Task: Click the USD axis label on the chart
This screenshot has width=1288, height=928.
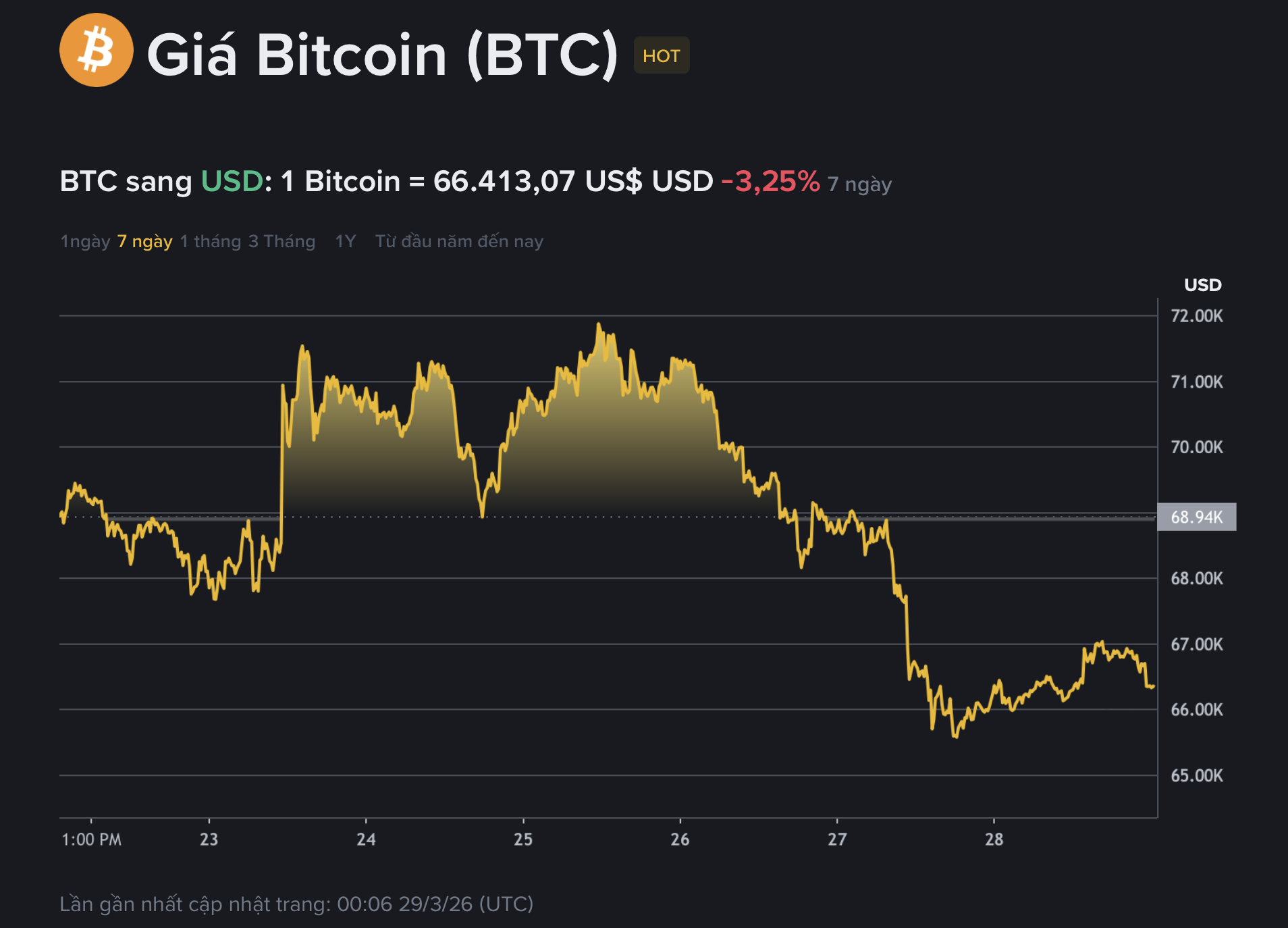Action: (x=1202, y=285)
